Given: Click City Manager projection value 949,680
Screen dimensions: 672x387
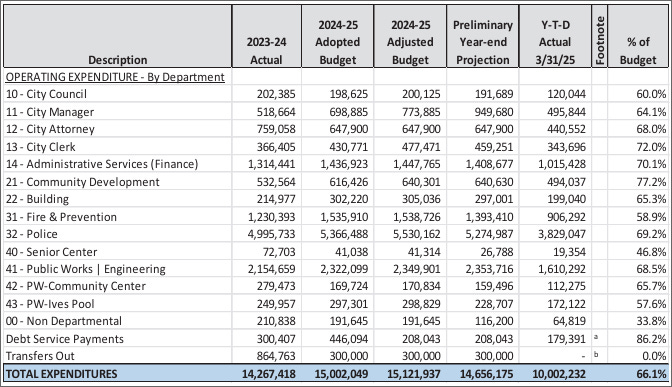Looking at the screenshot, I should (494, 112).
